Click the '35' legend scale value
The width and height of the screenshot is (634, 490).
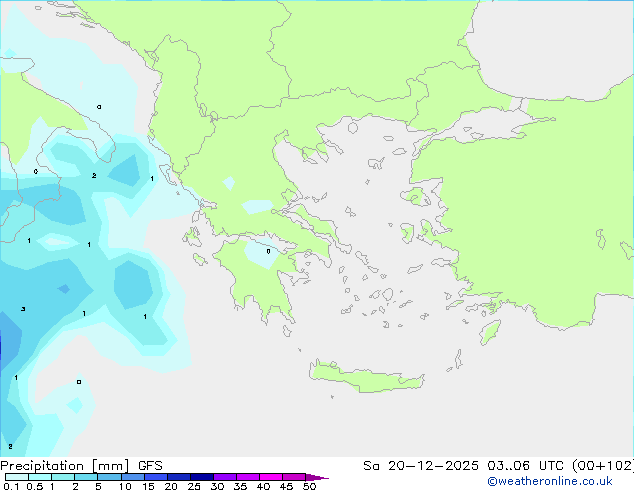pos(241,486)
